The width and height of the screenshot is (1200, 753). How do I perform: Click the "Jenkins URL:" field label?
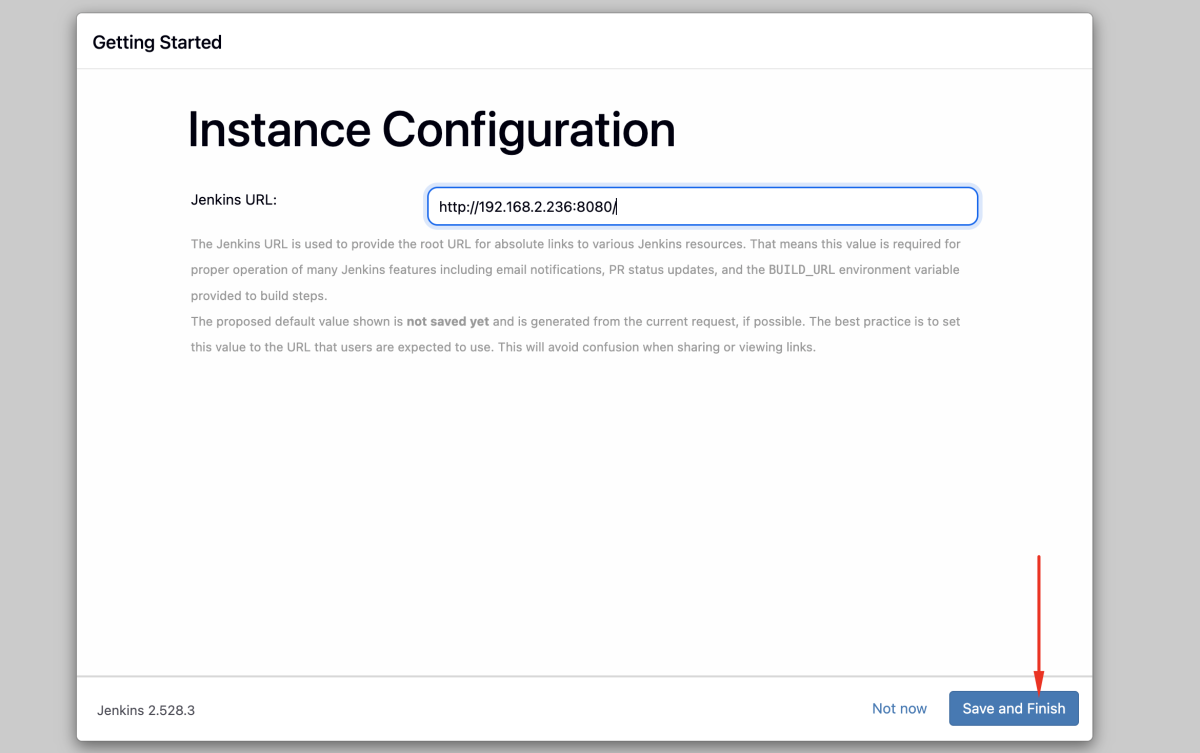[x=233, y=199]
